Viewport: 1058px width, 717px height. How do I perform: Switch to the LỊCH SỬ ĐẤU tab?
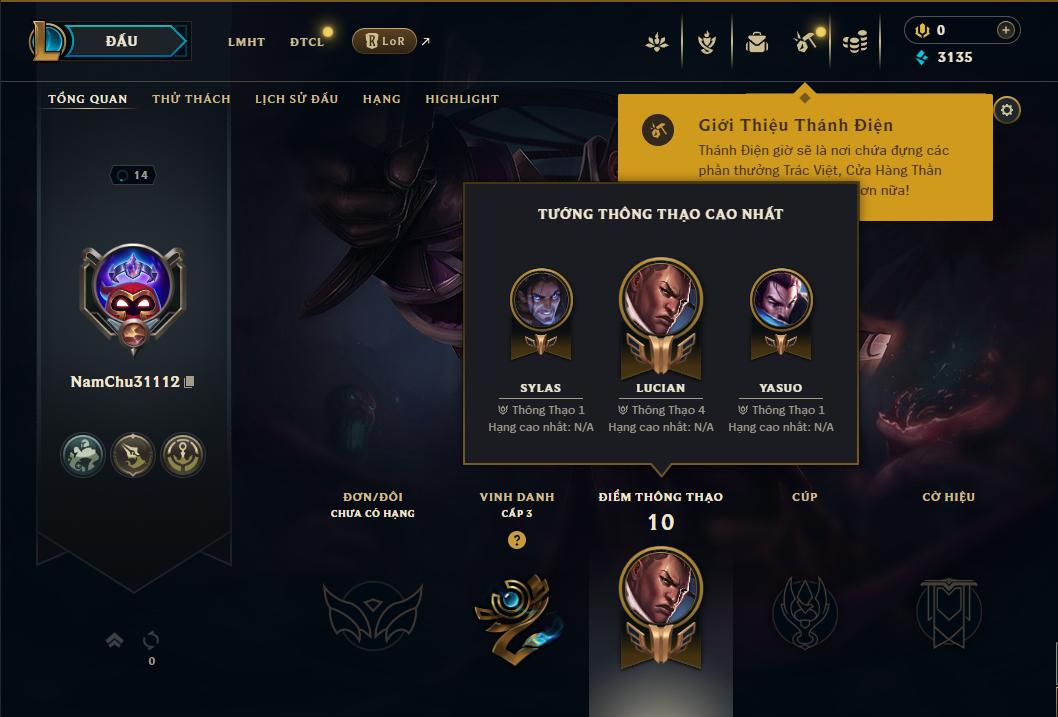coord(296,99)
